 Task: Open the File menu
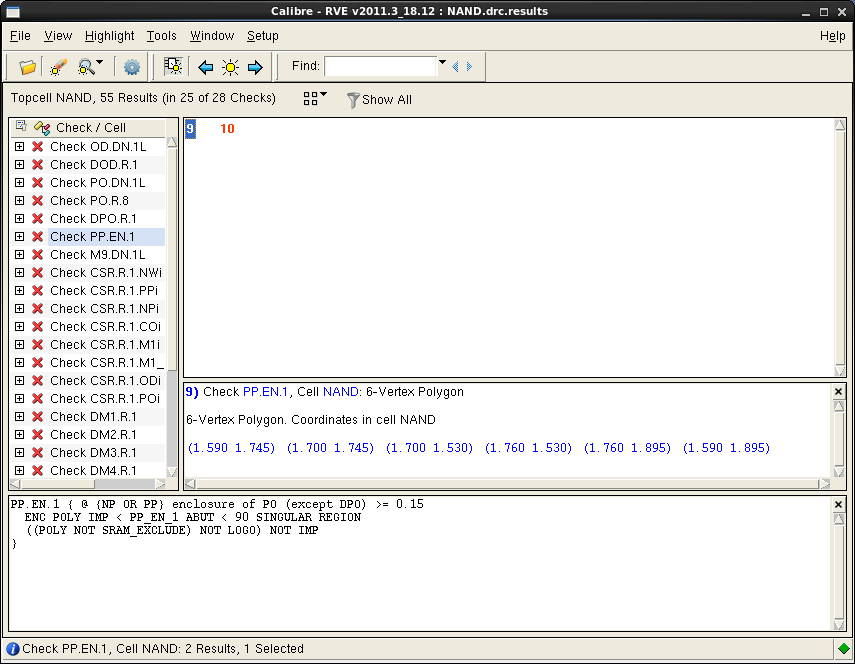coord(20,36)
